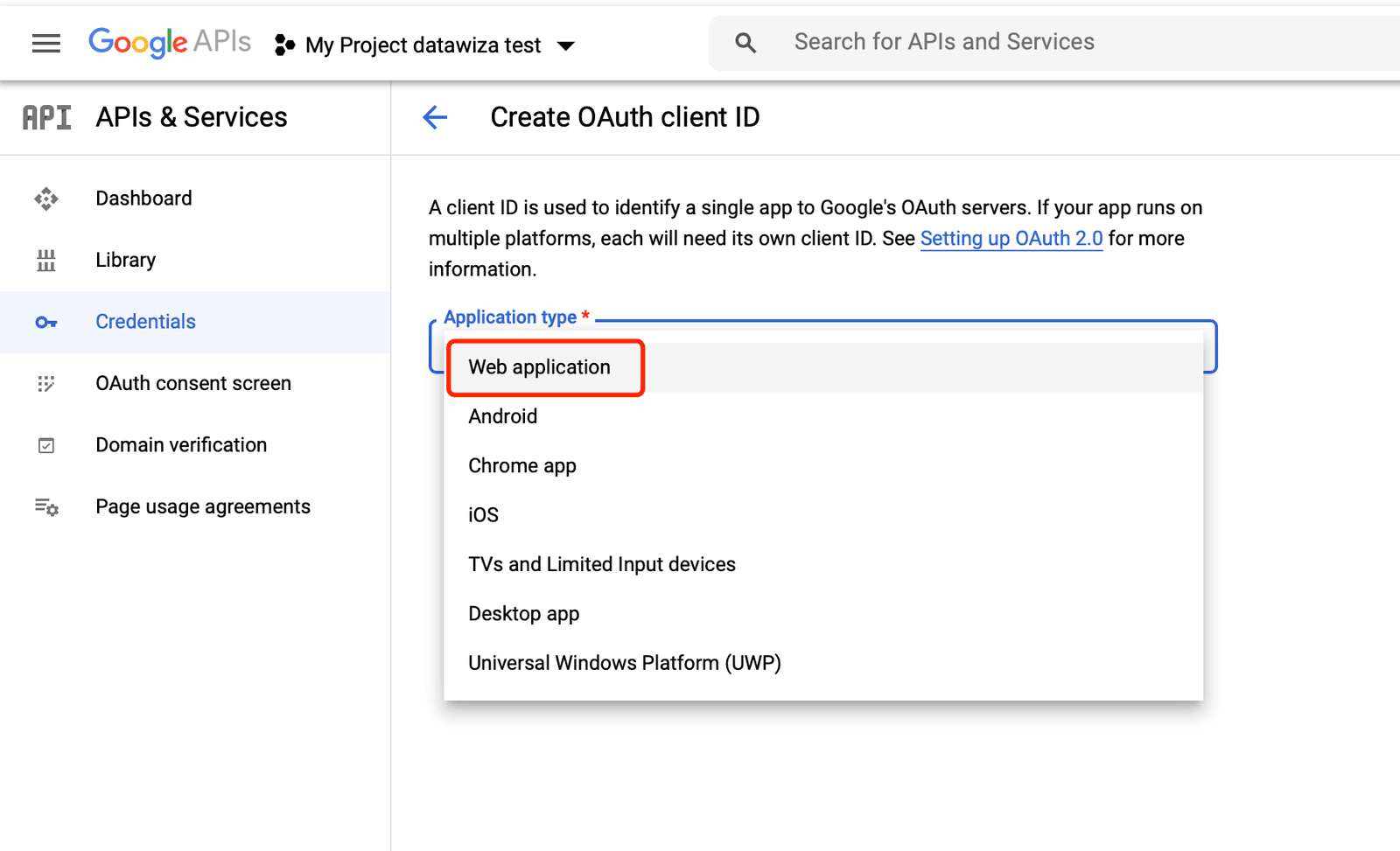Select Web application from the list
The height and width of the screenshot is (851, 1400).
823,367
